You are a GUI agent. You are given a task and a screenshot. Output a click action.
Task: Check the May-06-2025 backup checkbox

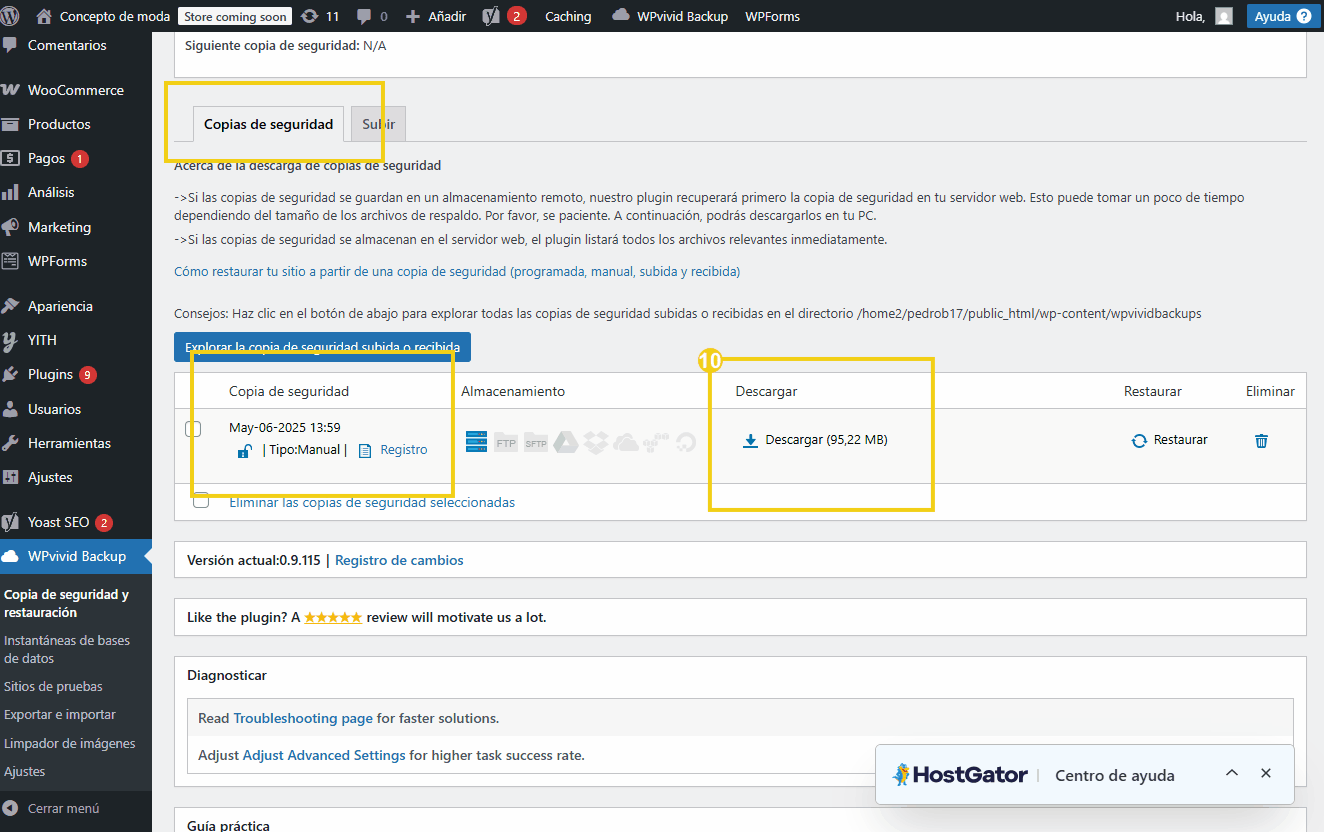tap(194, 429)
